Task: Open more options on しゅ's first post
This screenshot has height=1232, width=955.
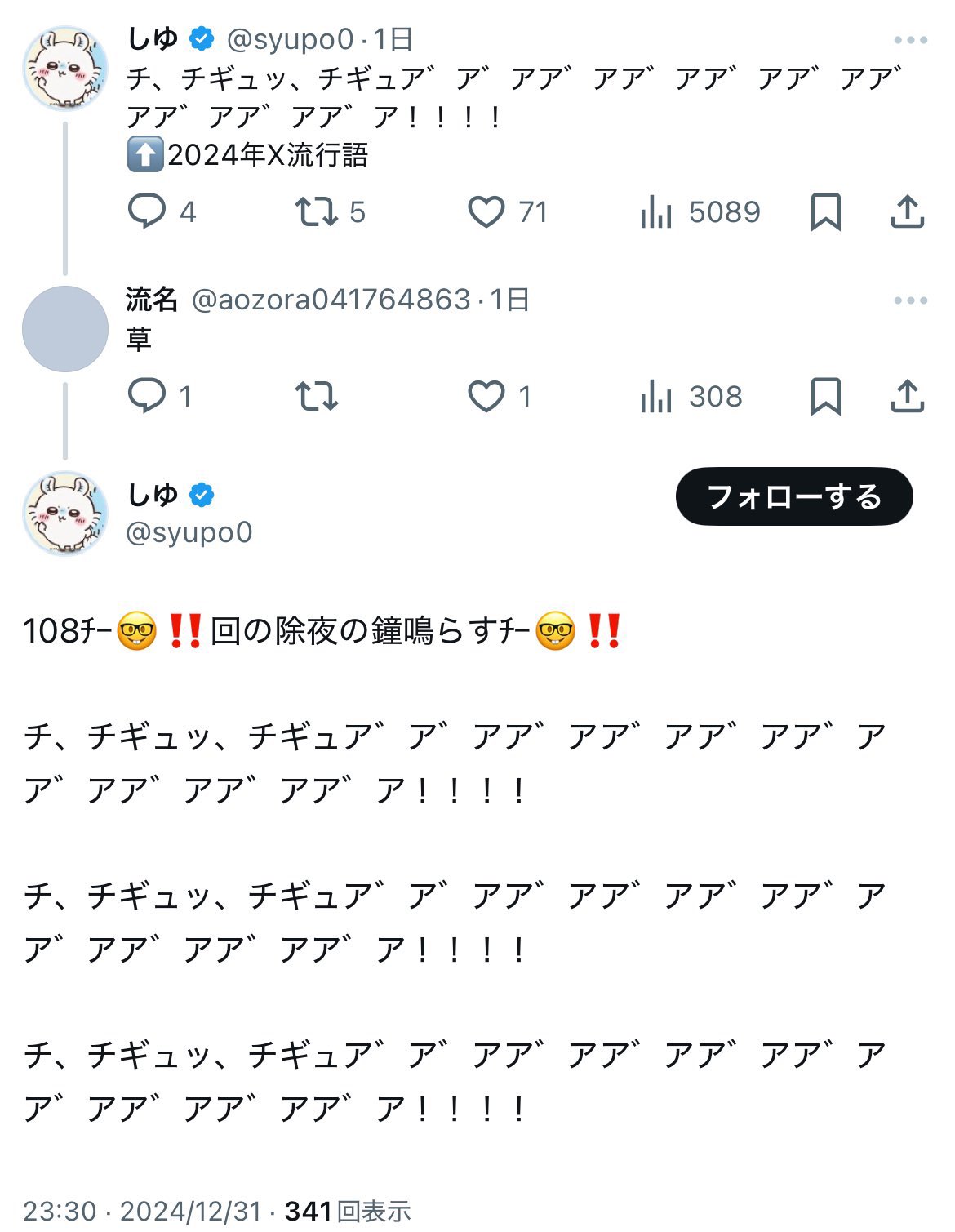Action: [x=910, y=40]
